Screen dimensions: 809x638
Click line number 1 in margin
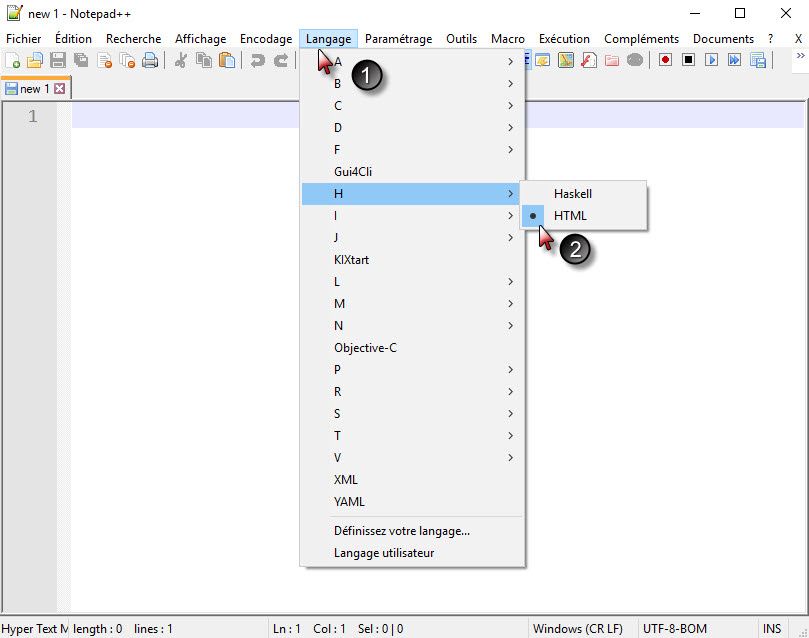point(33,116)
